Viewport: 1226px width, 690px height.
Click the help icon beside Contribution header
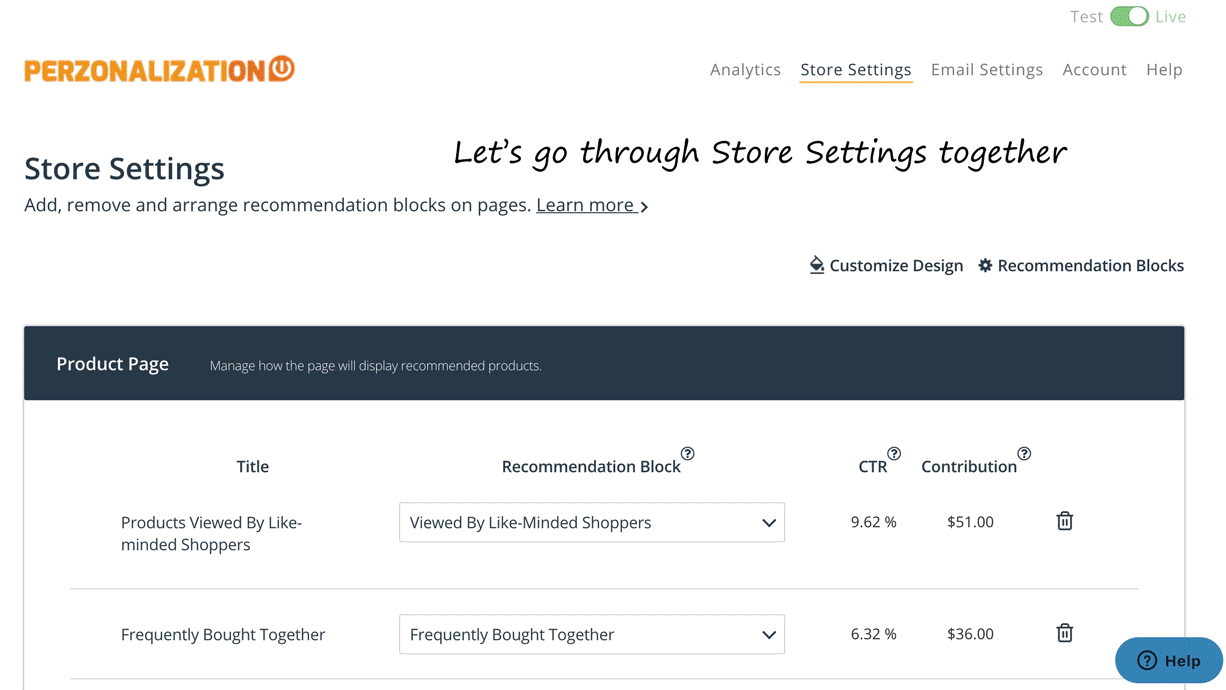[1024, 454]
